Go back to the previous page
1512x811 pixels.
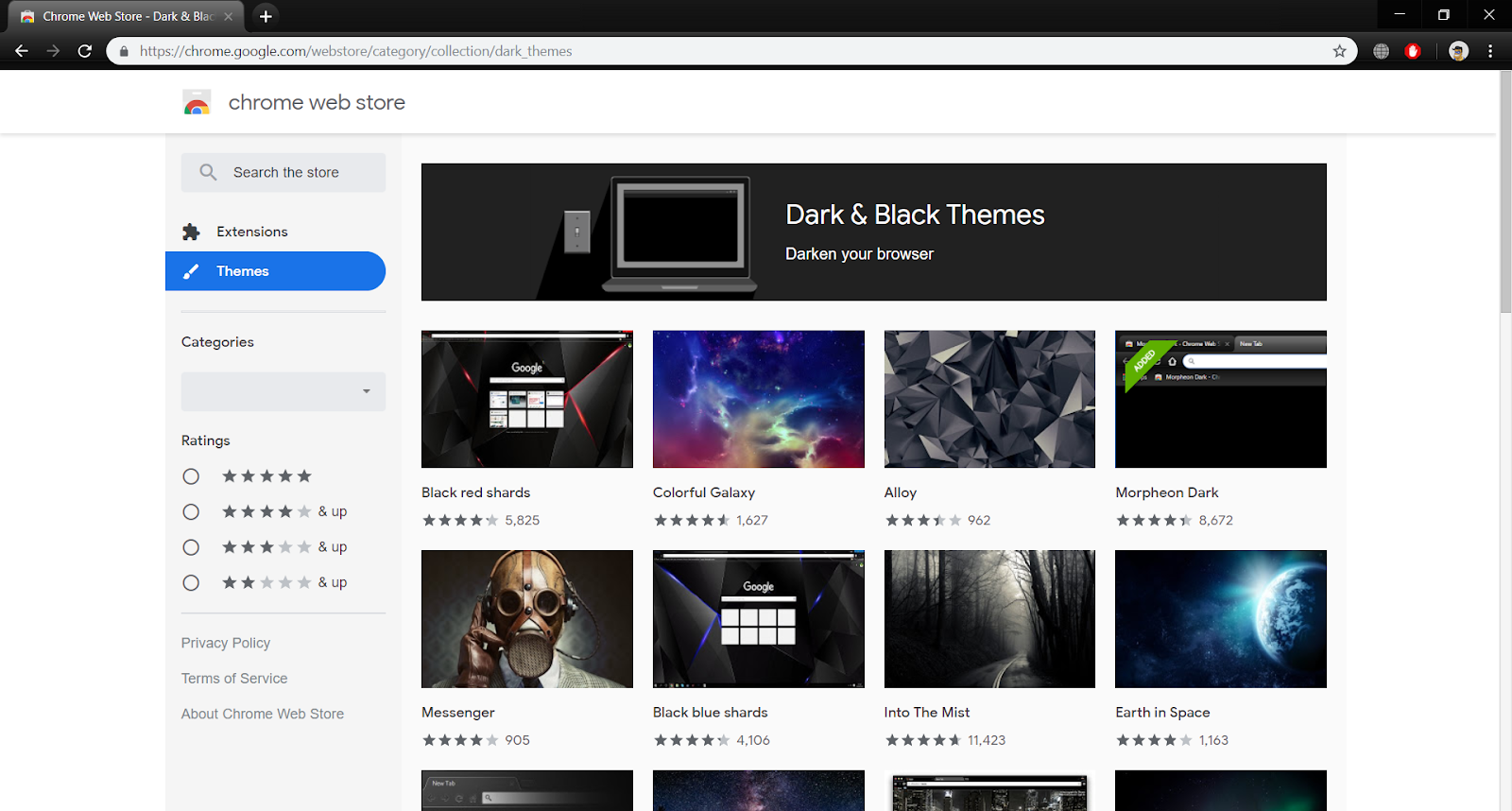[22, 51]
